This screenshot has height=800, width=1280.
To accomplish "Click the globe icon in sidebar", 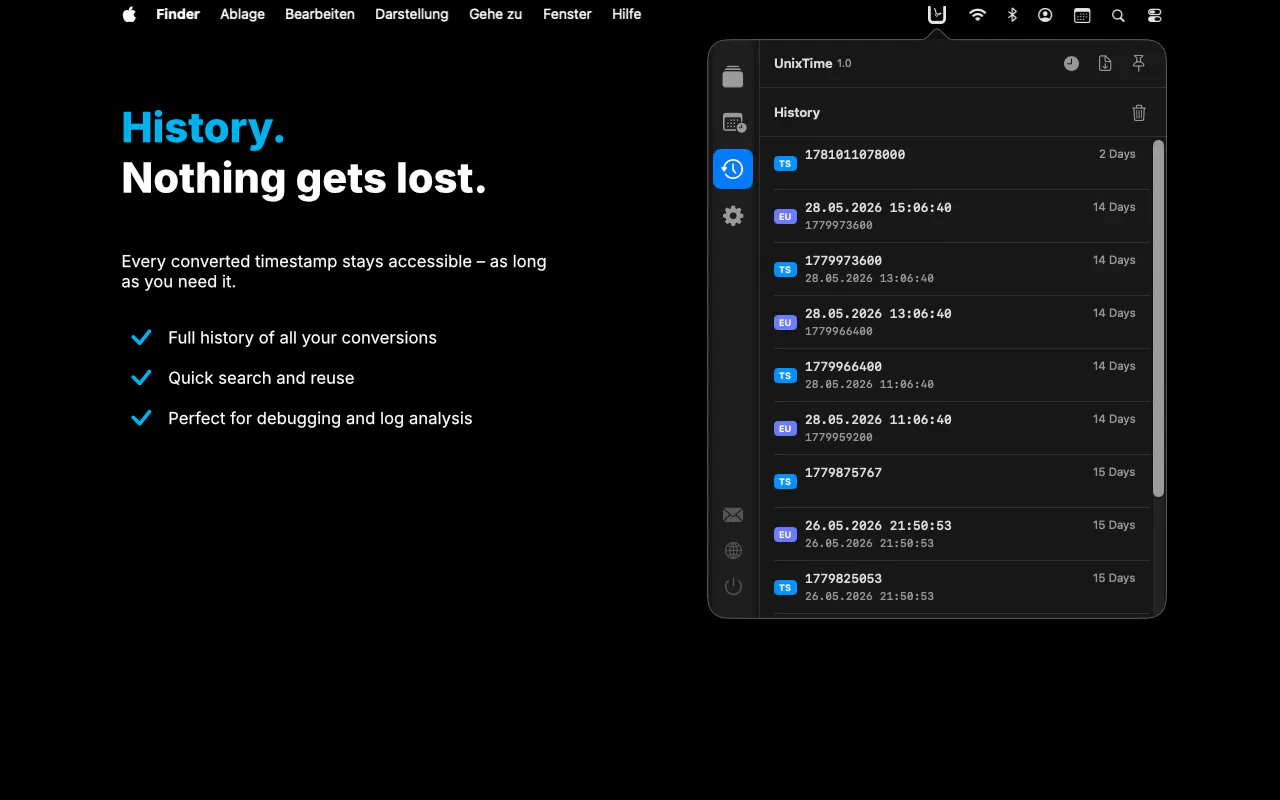I will click(733, 551).
